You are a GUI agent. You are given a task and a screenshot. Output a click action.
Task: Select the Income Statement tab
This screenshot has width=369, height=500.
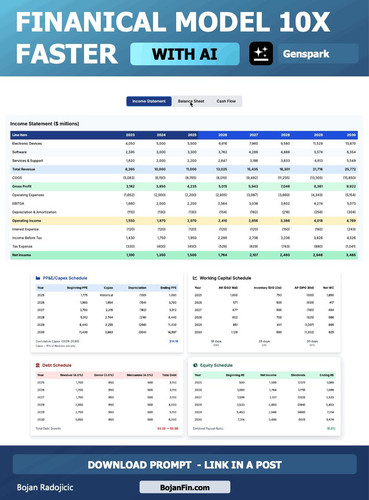pyautogui.click(x=149, y=101)
